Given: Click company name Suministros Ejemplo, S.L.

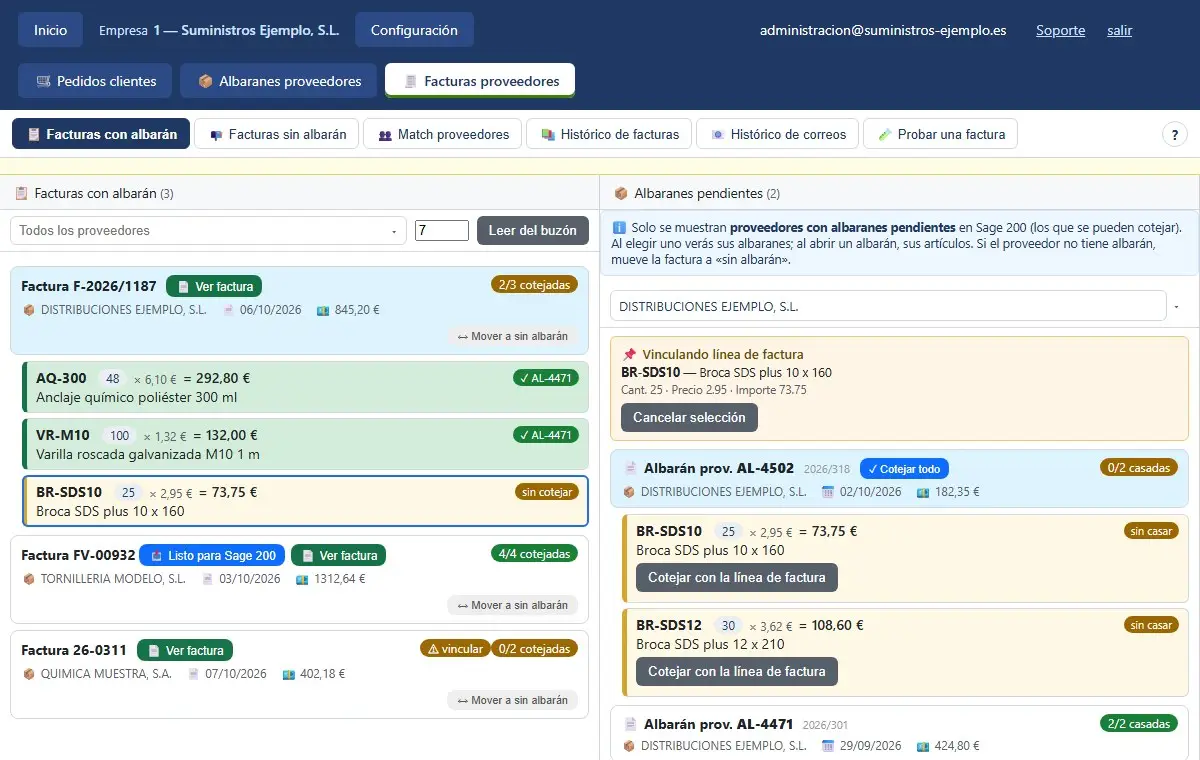Looking at the screenshot, I should 260,30.
